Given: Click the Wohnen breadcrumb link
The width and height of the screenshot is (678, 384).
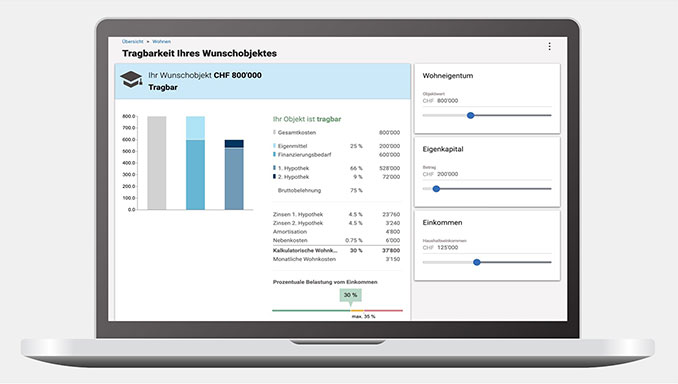Looking at the screenshot, I should pos(161,42).
